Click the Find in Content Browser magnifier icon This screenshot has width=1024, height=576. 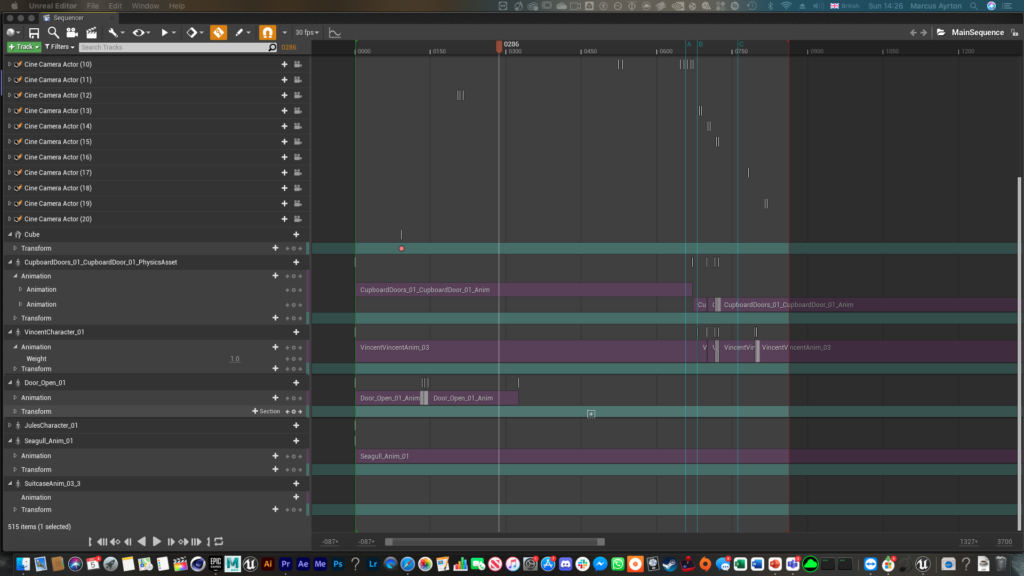tap(53, 33)
